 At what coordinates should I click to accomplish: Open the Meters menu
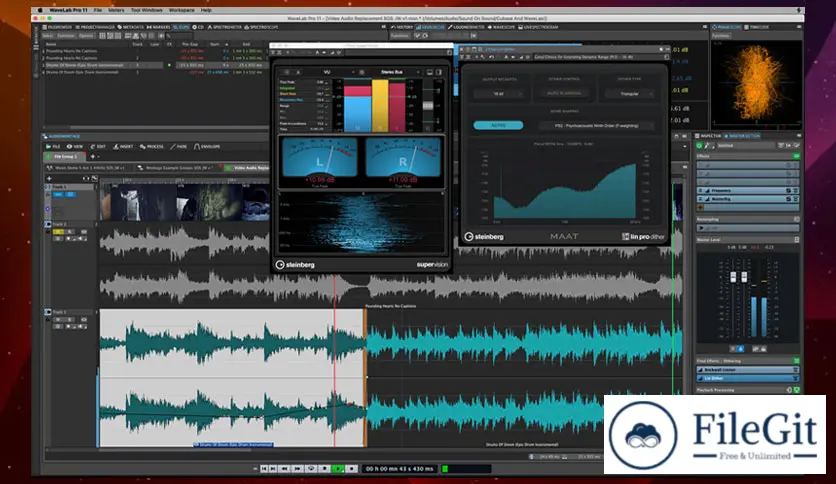[x=116, y=10]
